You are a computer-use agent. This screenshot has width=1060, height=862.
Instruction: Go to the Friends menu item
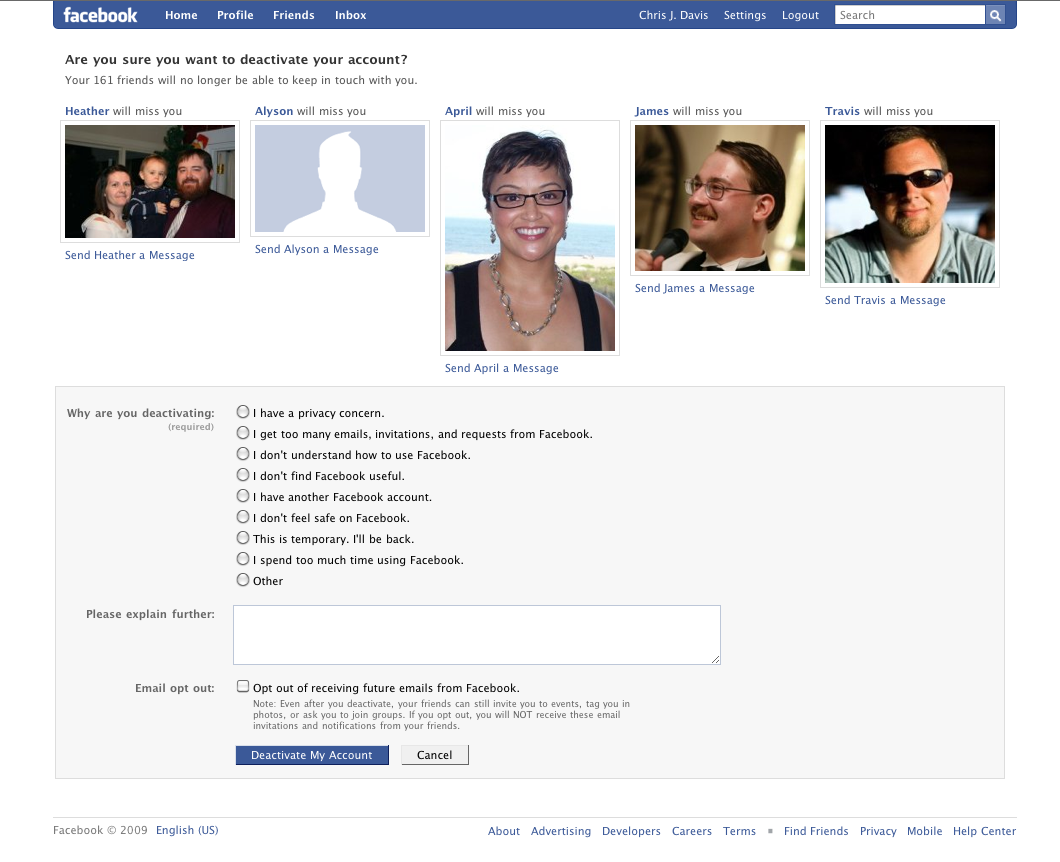[293, 15]
